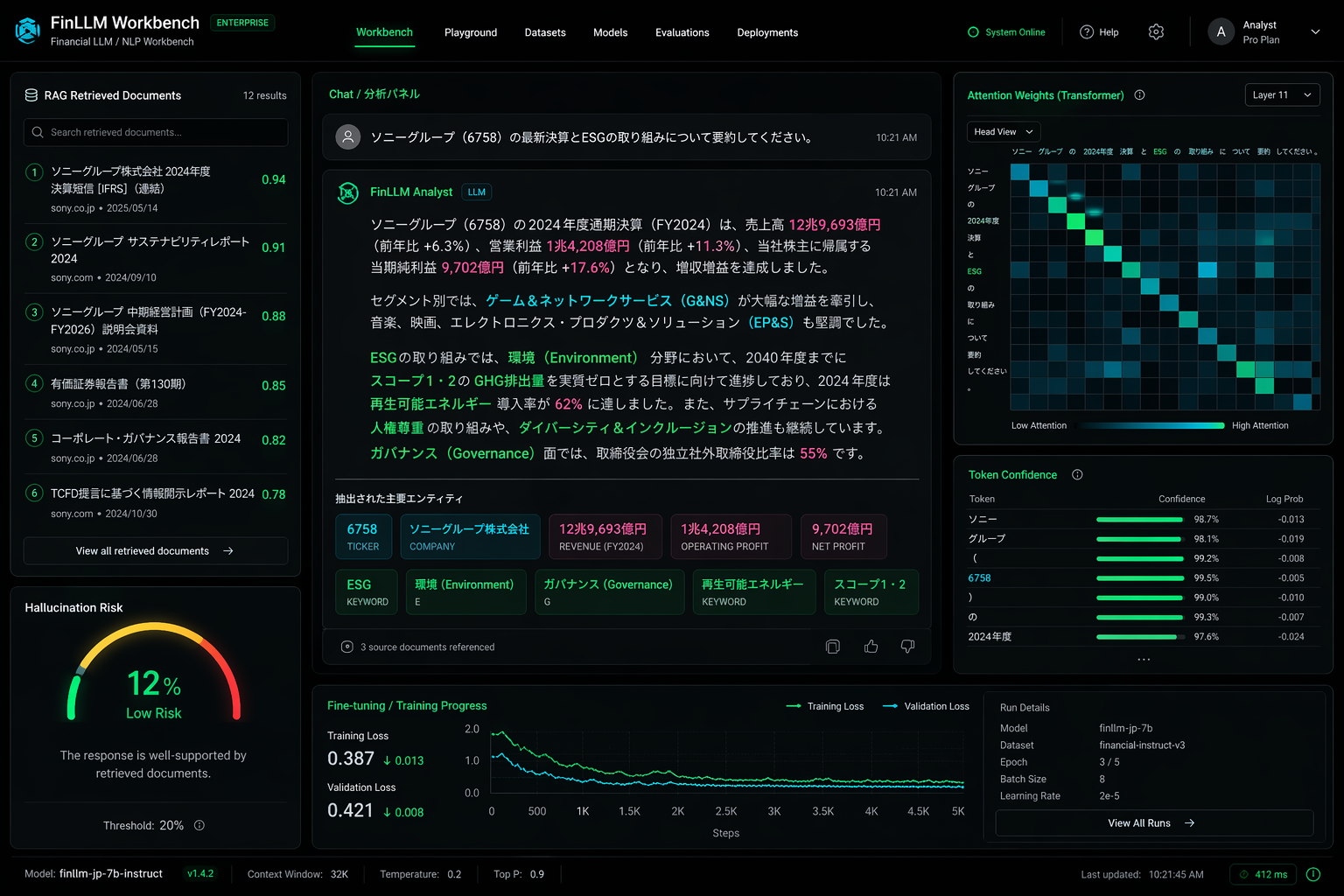
Task: Switch to the Playground tab
Action: tap(471, 32)
